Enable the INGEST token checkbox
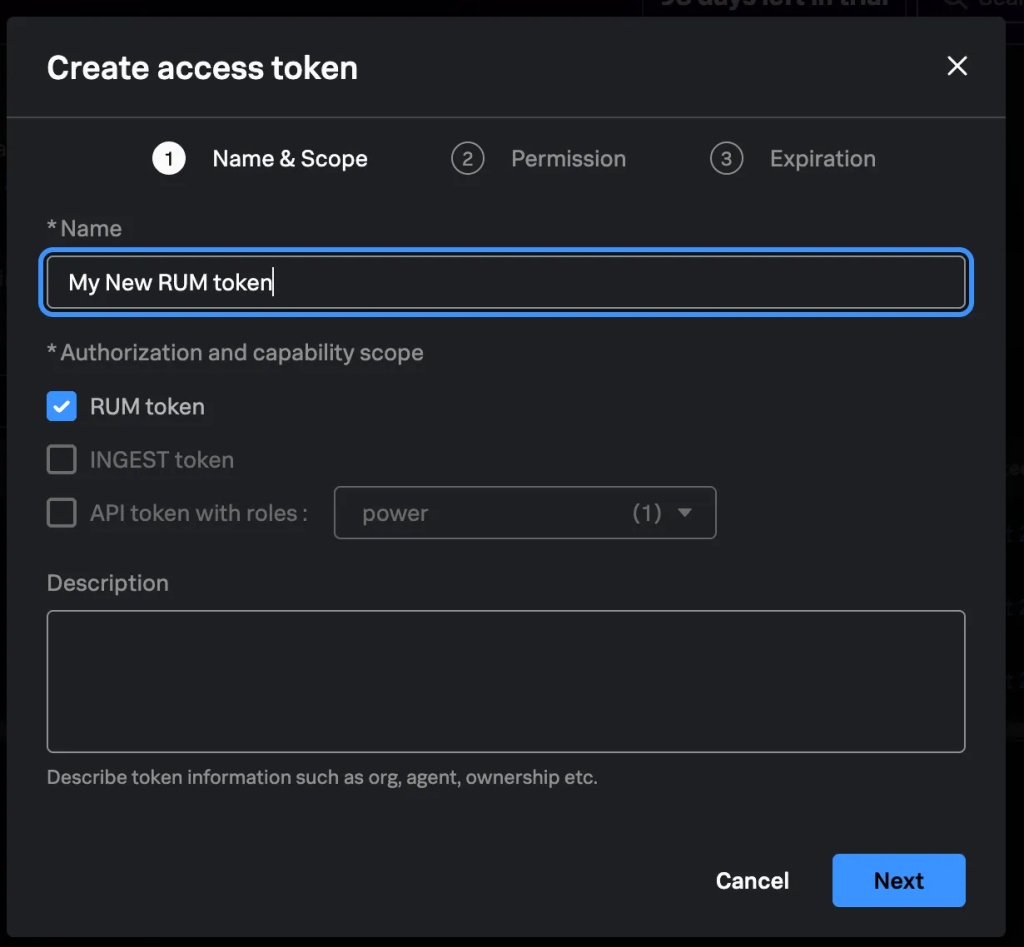Viewport: 1024px width, 947px height. (x=62, y=460)
